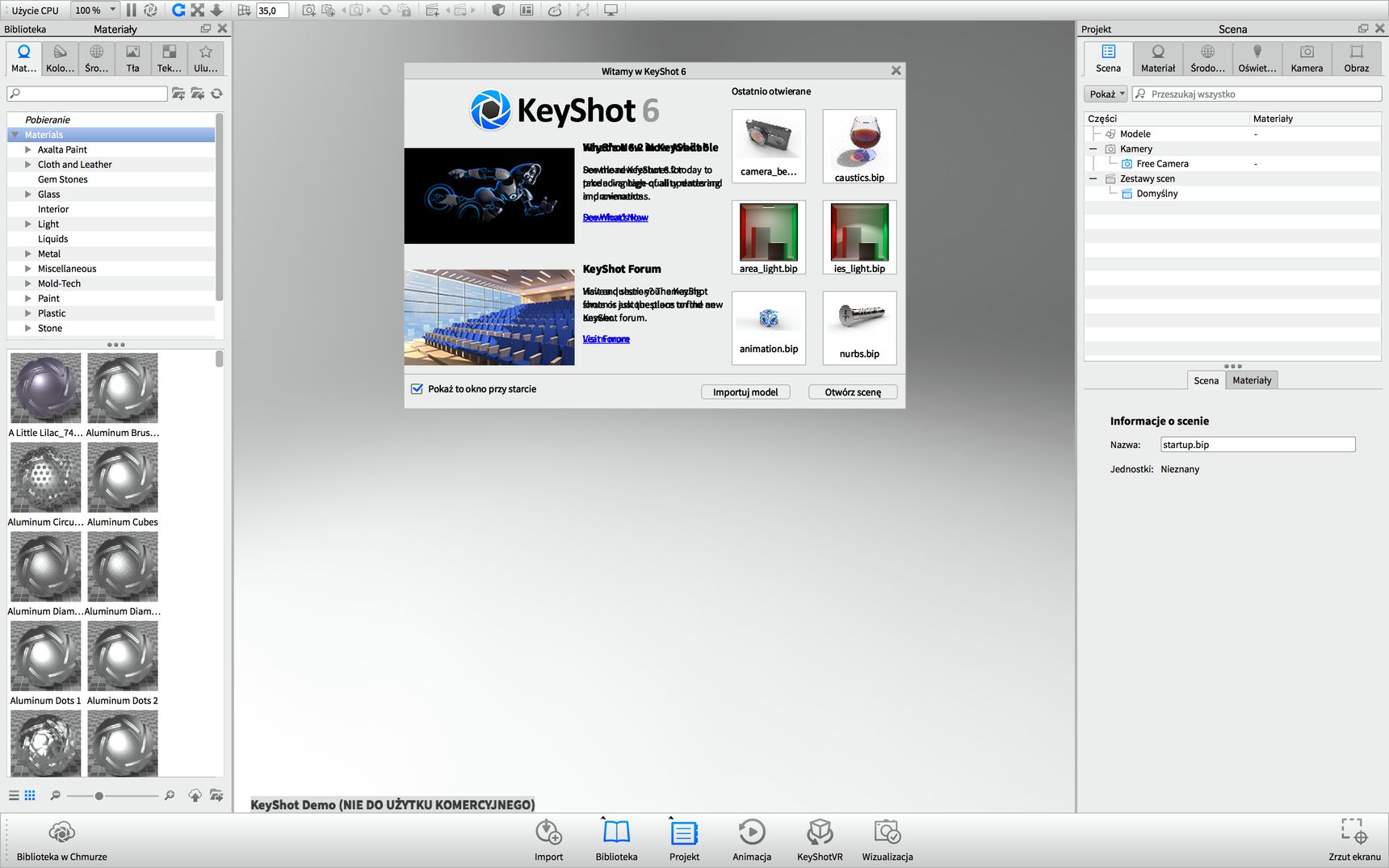The width and height of the screenshot is (1389, 868).
Task: Click the shaded cube icon in the top toolbar
Action: point(499,10)
